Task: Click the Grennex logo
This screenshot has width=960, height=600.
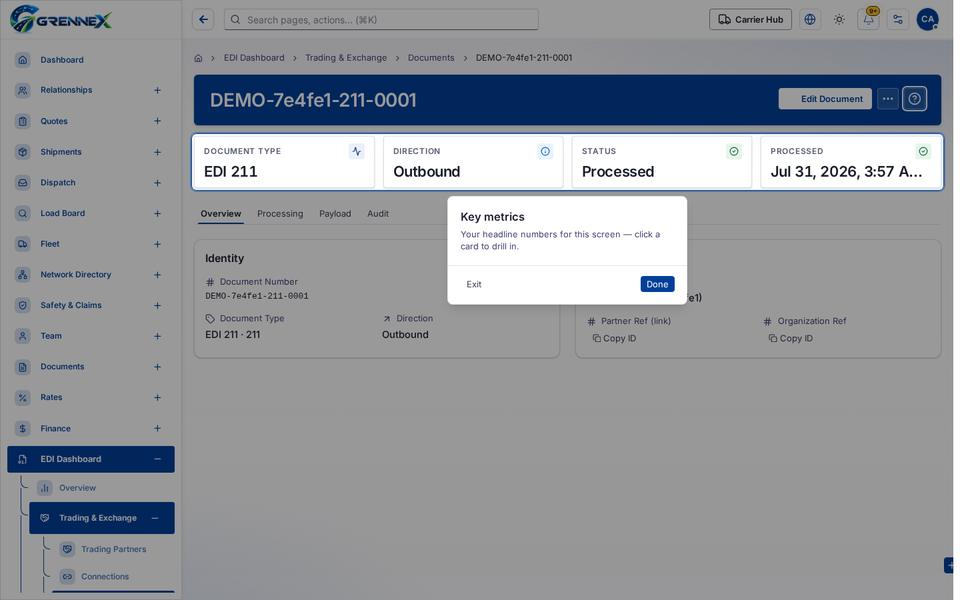Action: tap(61, 19)
